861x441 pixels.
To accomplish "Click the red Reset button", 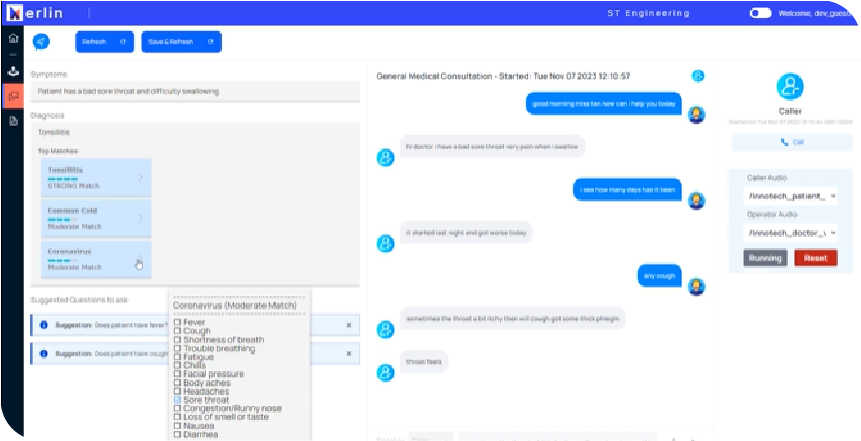I will 815,258.
